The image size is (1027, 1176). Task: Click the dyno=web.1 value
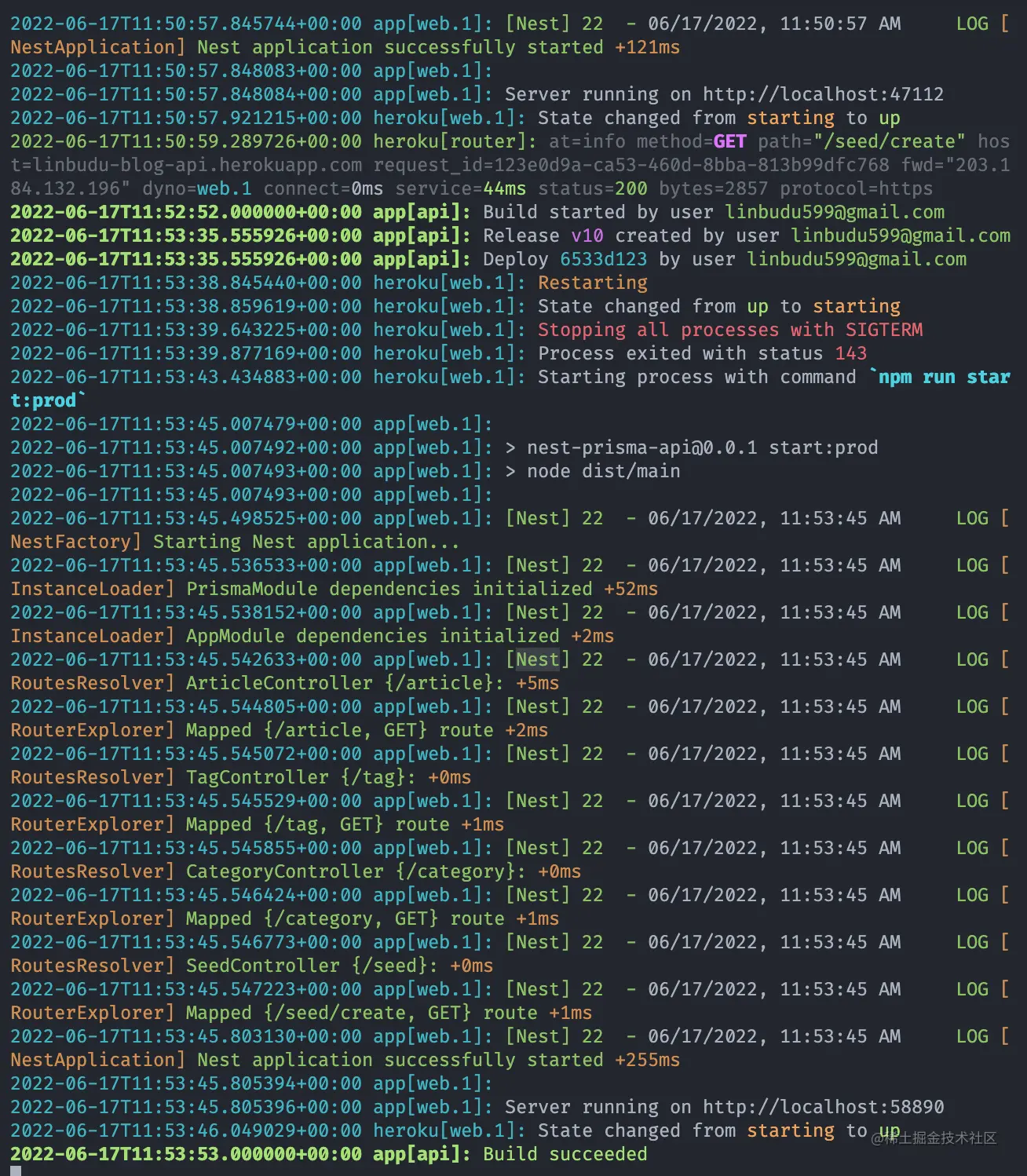click(x=197, y=188)
